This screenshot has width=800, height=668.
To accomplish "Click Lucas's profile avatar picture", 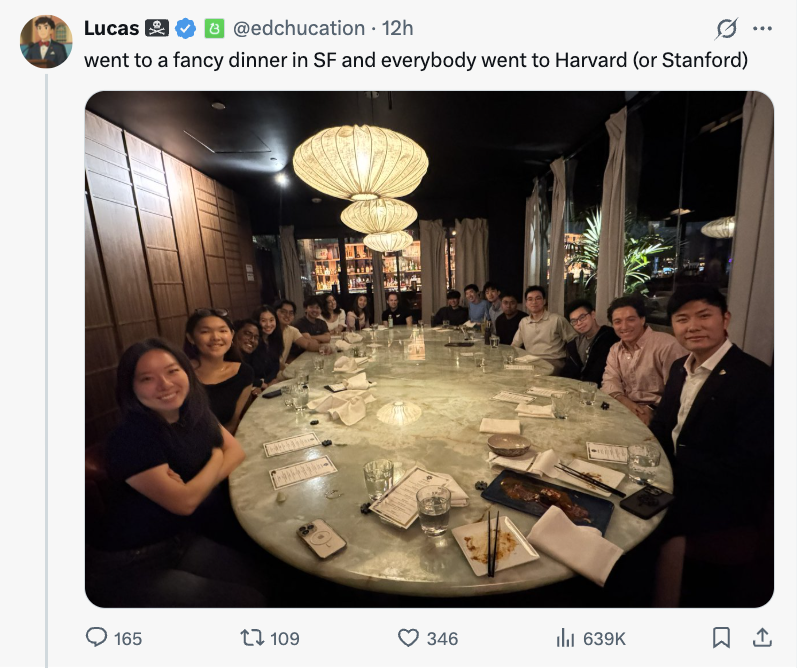I will 46,42.
